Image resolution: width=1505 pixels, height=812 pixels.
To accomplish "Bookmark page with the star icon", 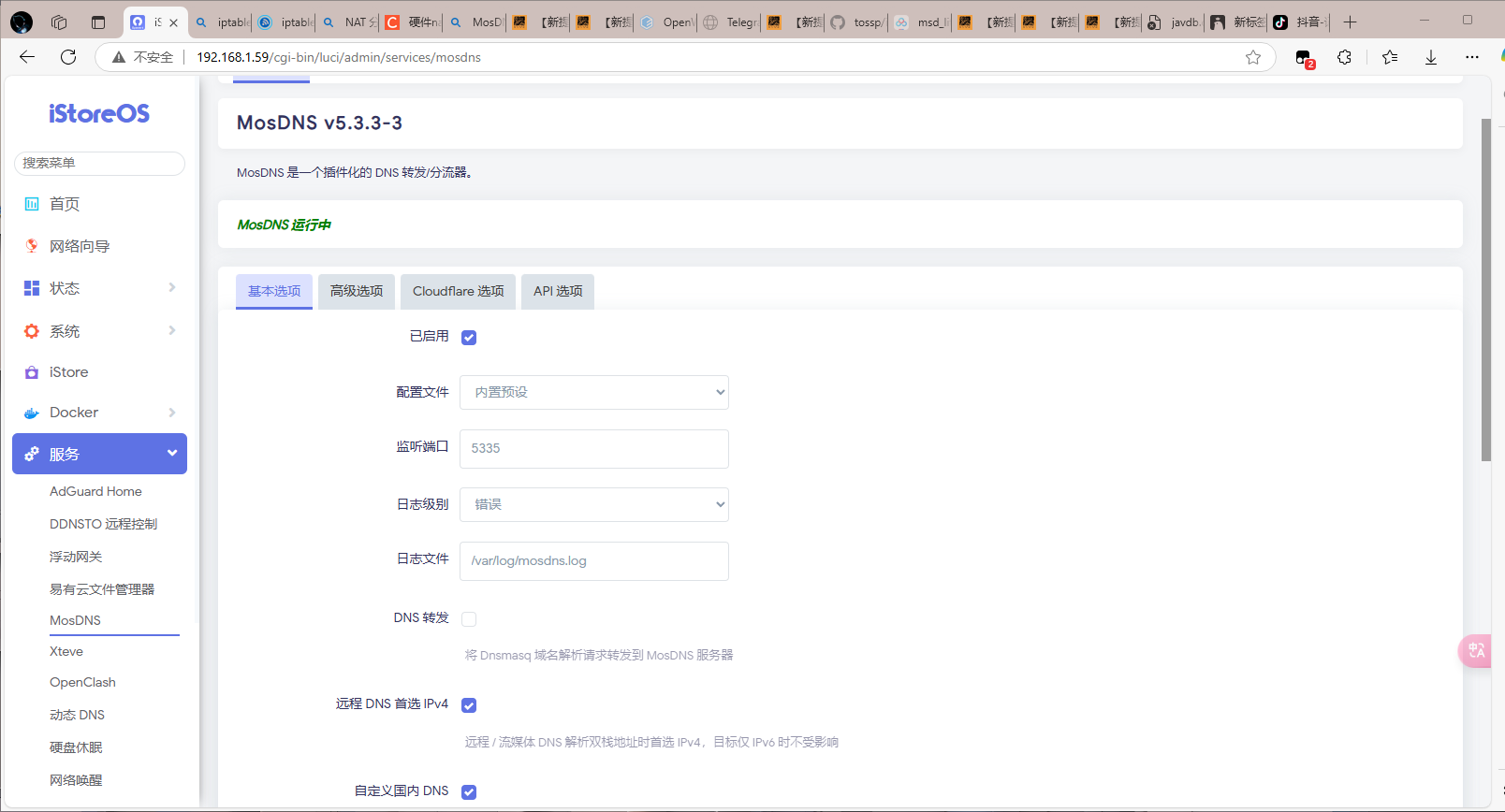I will pyautogui.click(x=1252, y=57).
